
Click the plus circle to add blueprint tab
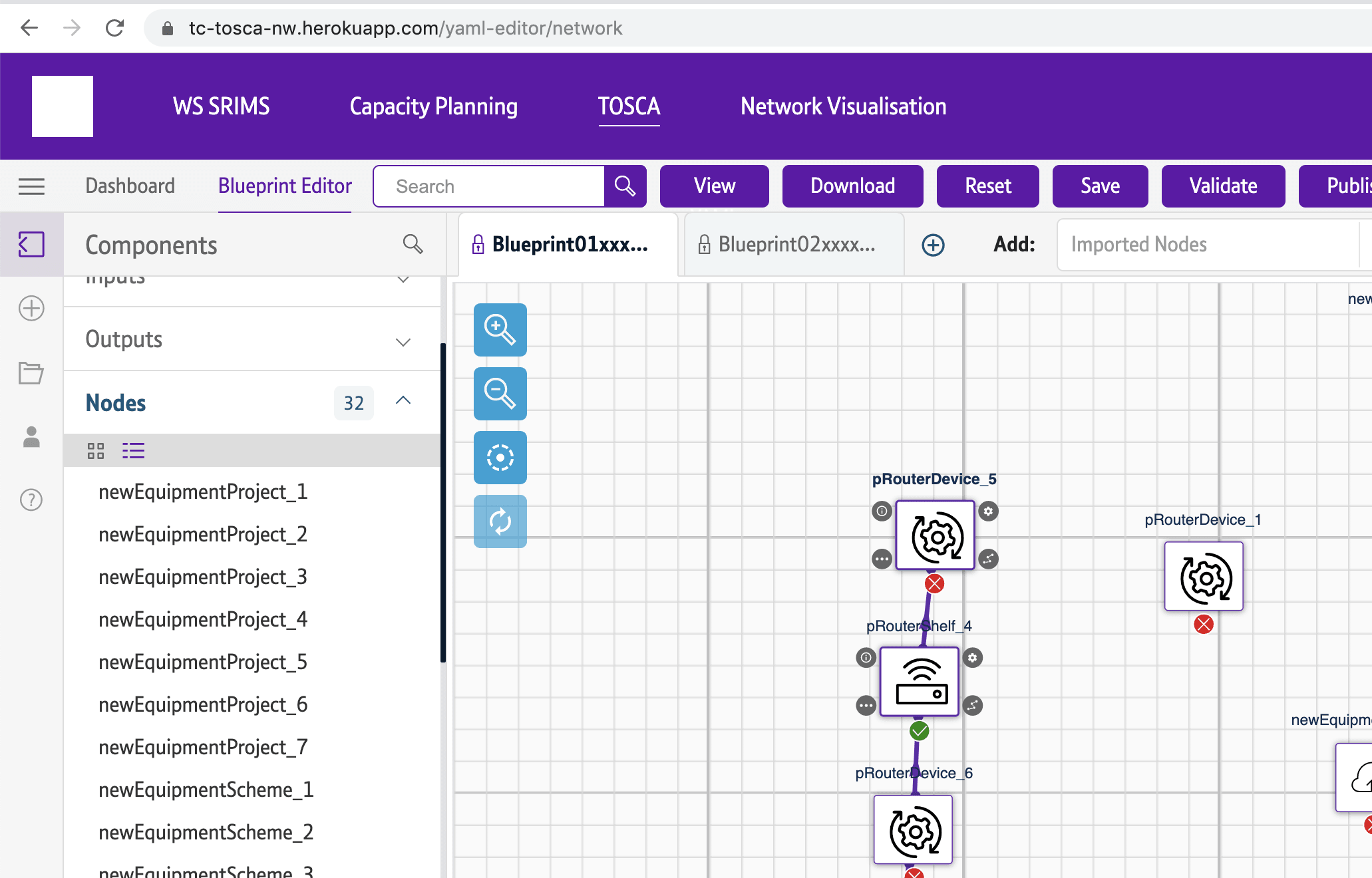point(933,245)
